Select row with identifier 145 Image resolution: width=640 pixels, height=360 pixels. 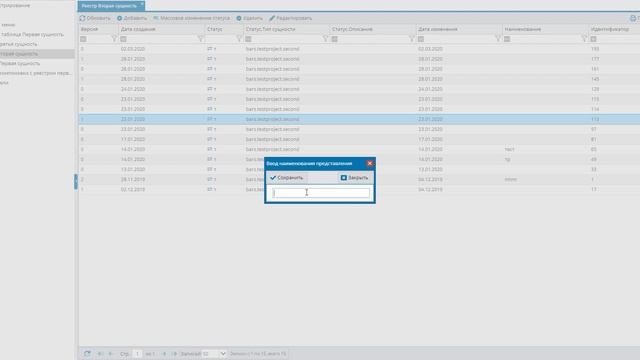[359, 79]
